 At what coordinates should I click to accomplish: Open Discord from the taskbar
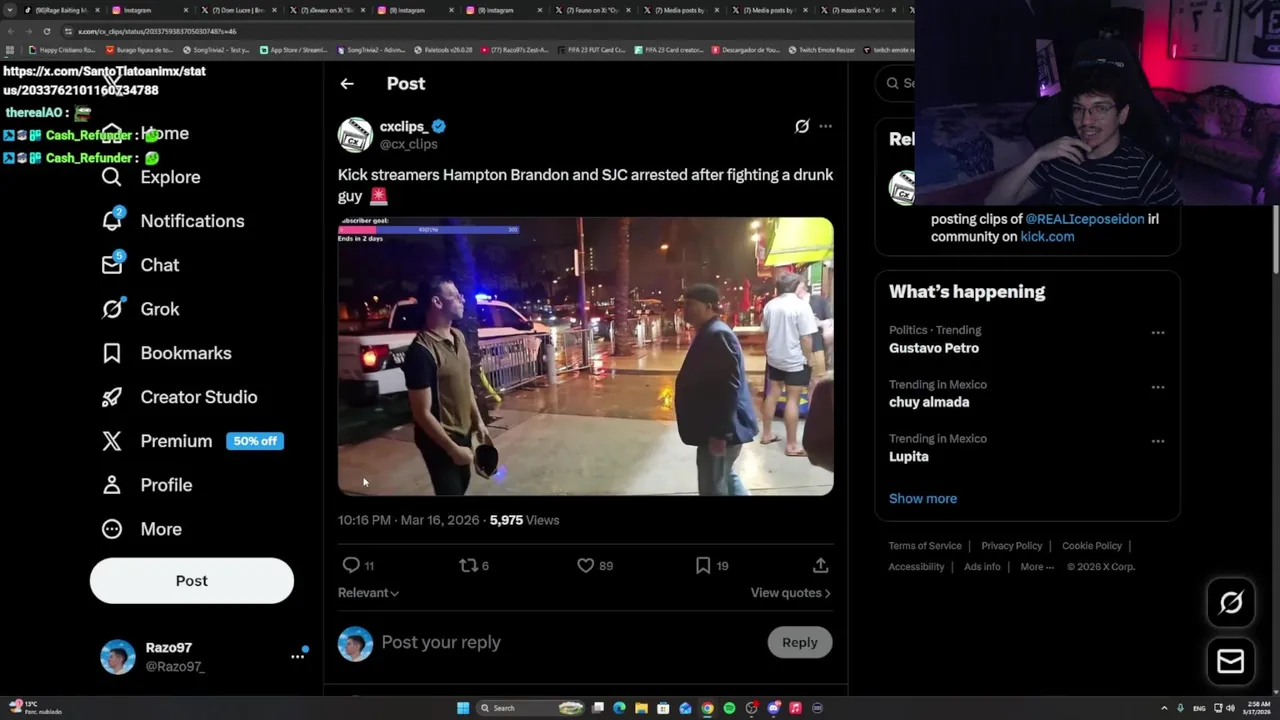pos(773,708)
